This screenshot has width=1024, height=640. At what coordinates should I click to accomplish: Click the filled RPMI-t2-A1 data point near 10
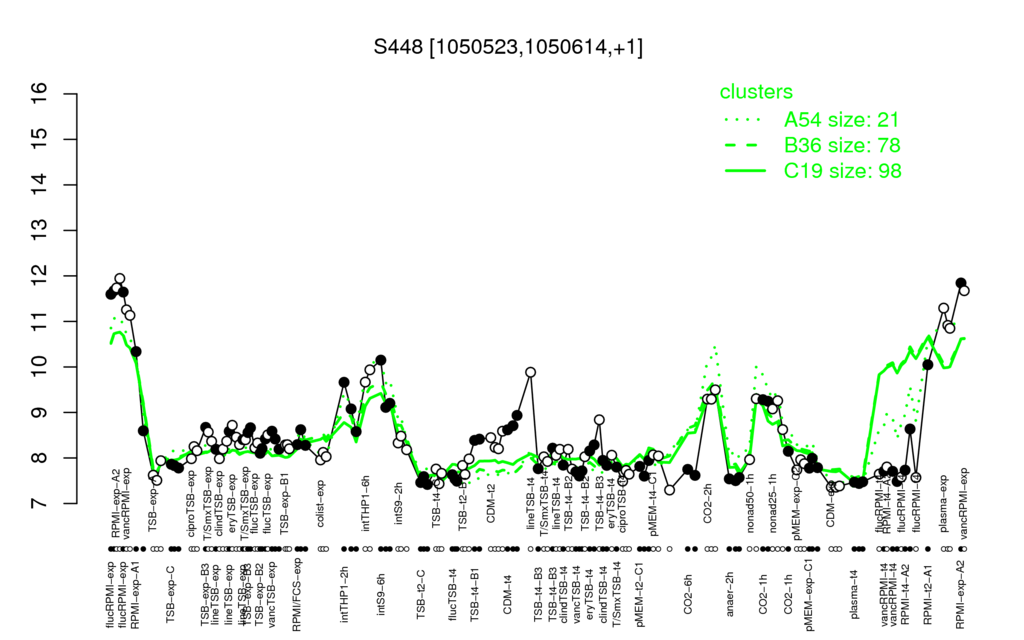928,365
